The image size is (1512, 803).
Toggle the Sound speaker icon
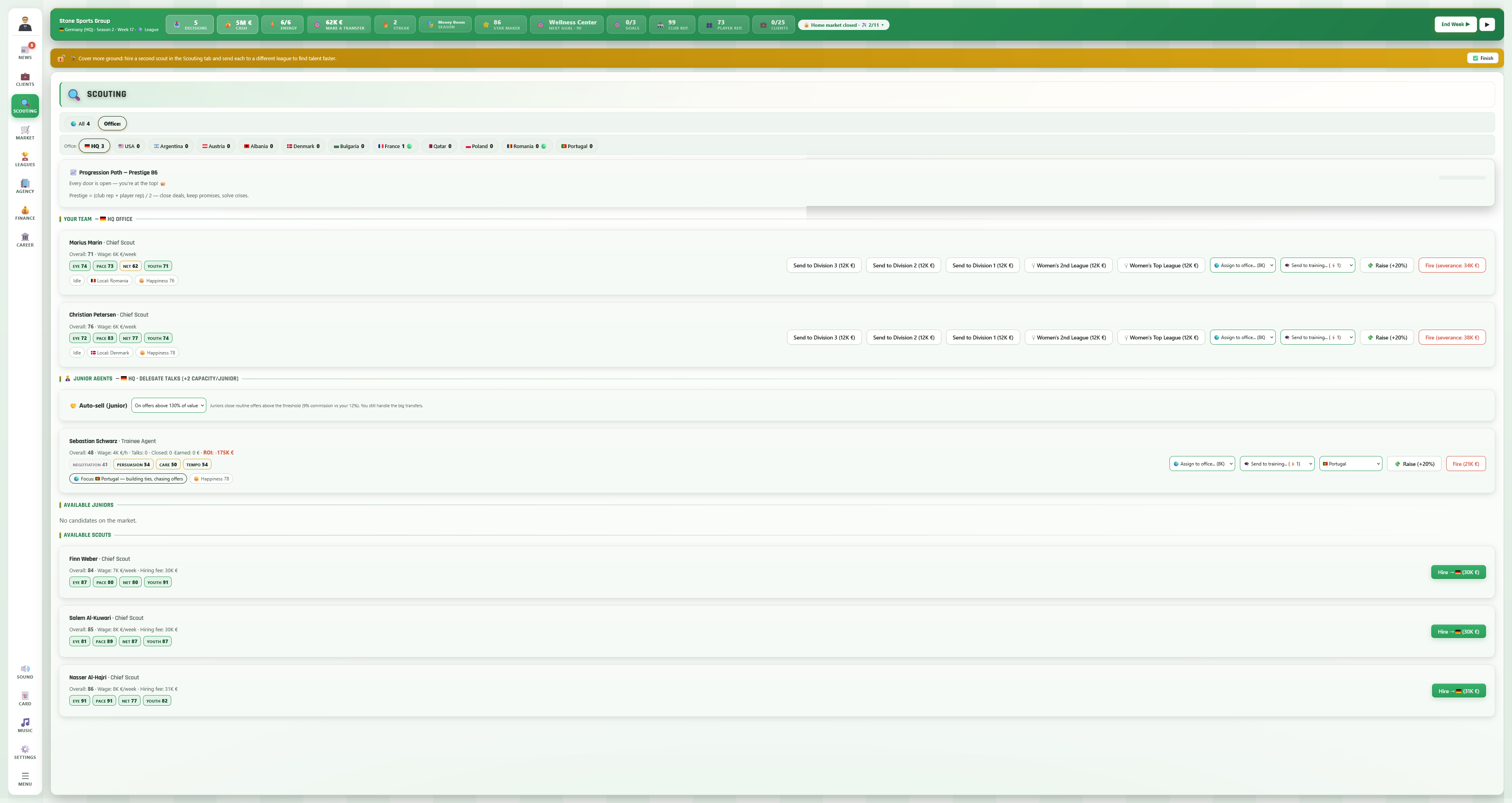point(25,671)
